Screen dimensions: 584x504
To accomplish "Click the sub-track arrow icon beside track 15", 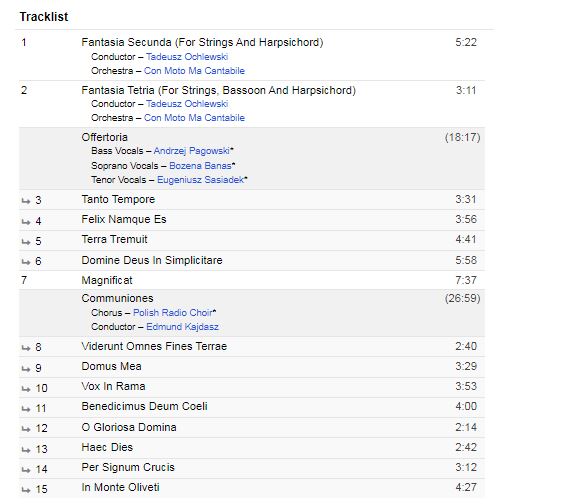I will (x=26, y=490).
